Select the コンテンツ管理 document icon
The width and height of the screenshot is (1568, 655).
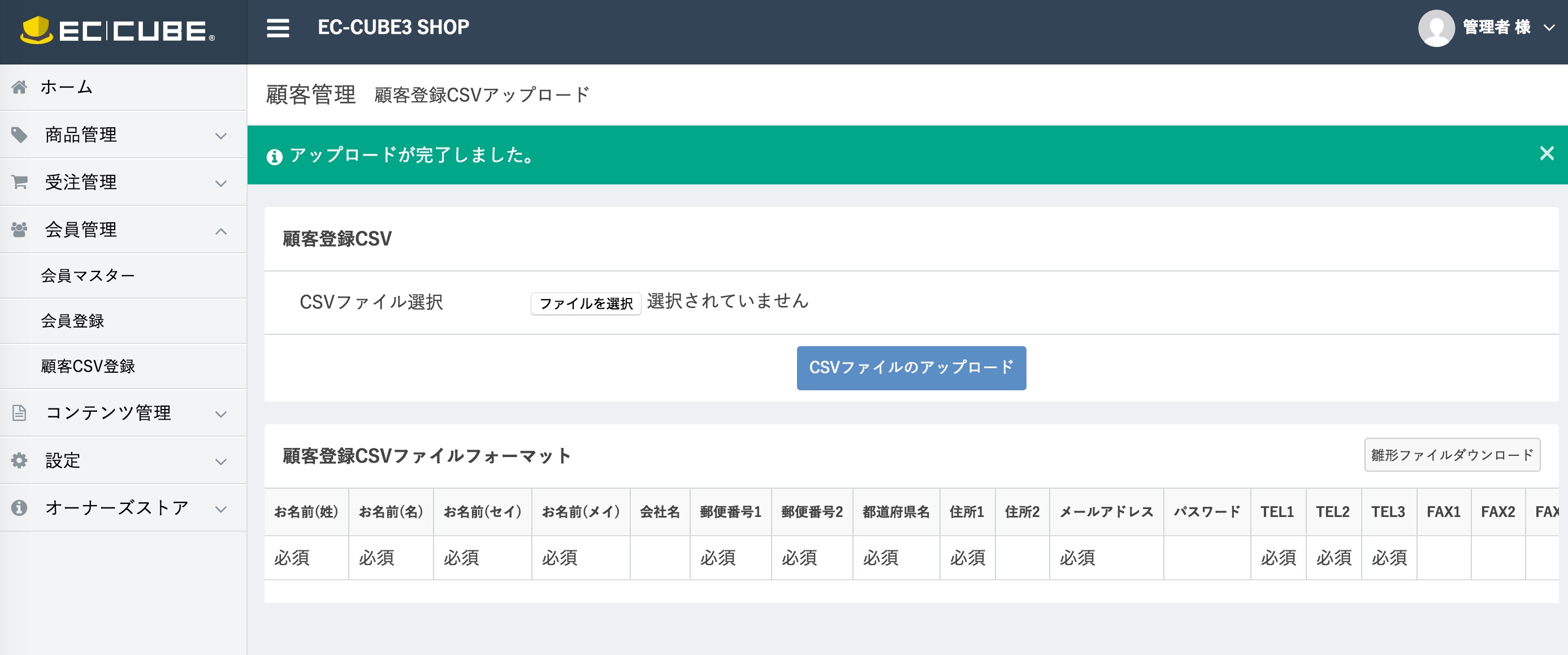(19, 412)
